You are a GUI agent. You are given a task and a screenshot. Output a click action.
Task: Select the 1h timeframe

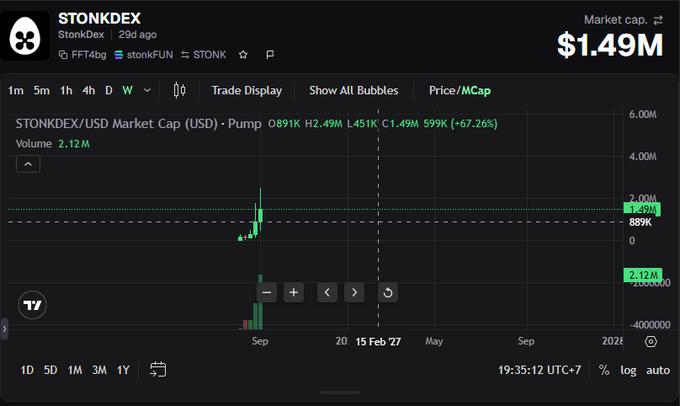coord(66,90)
